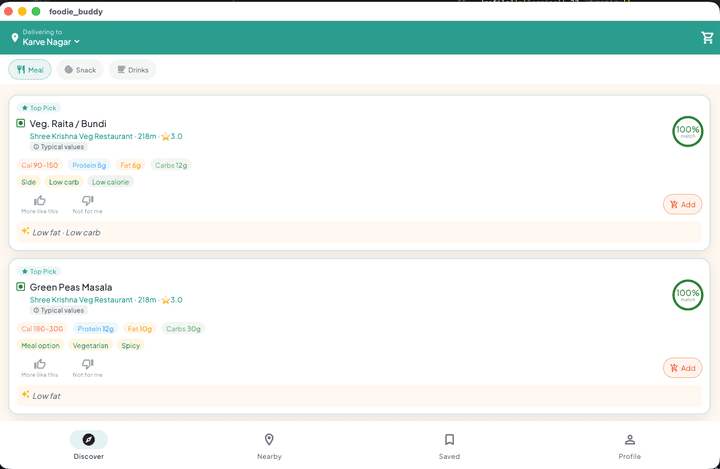Open the Green Peas Masala dish title
Viewport: 720px width, 469px height.
click(x=71, y=287)
